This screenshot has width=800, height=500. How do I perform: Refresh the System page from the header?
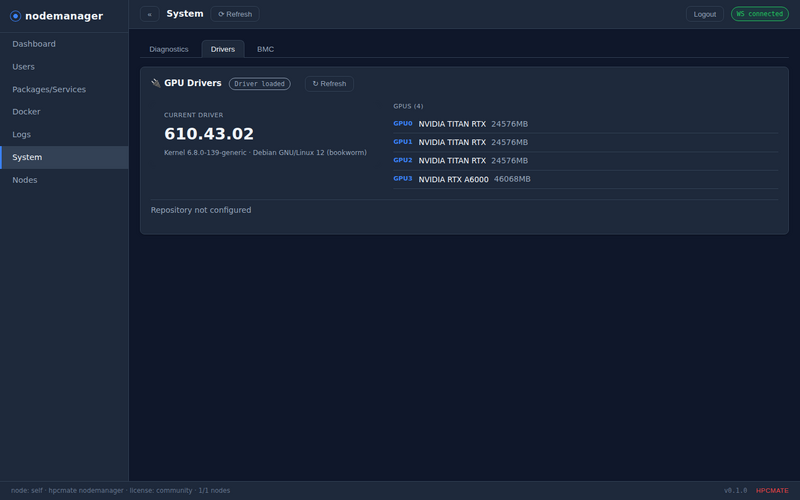tap(235, 14)
